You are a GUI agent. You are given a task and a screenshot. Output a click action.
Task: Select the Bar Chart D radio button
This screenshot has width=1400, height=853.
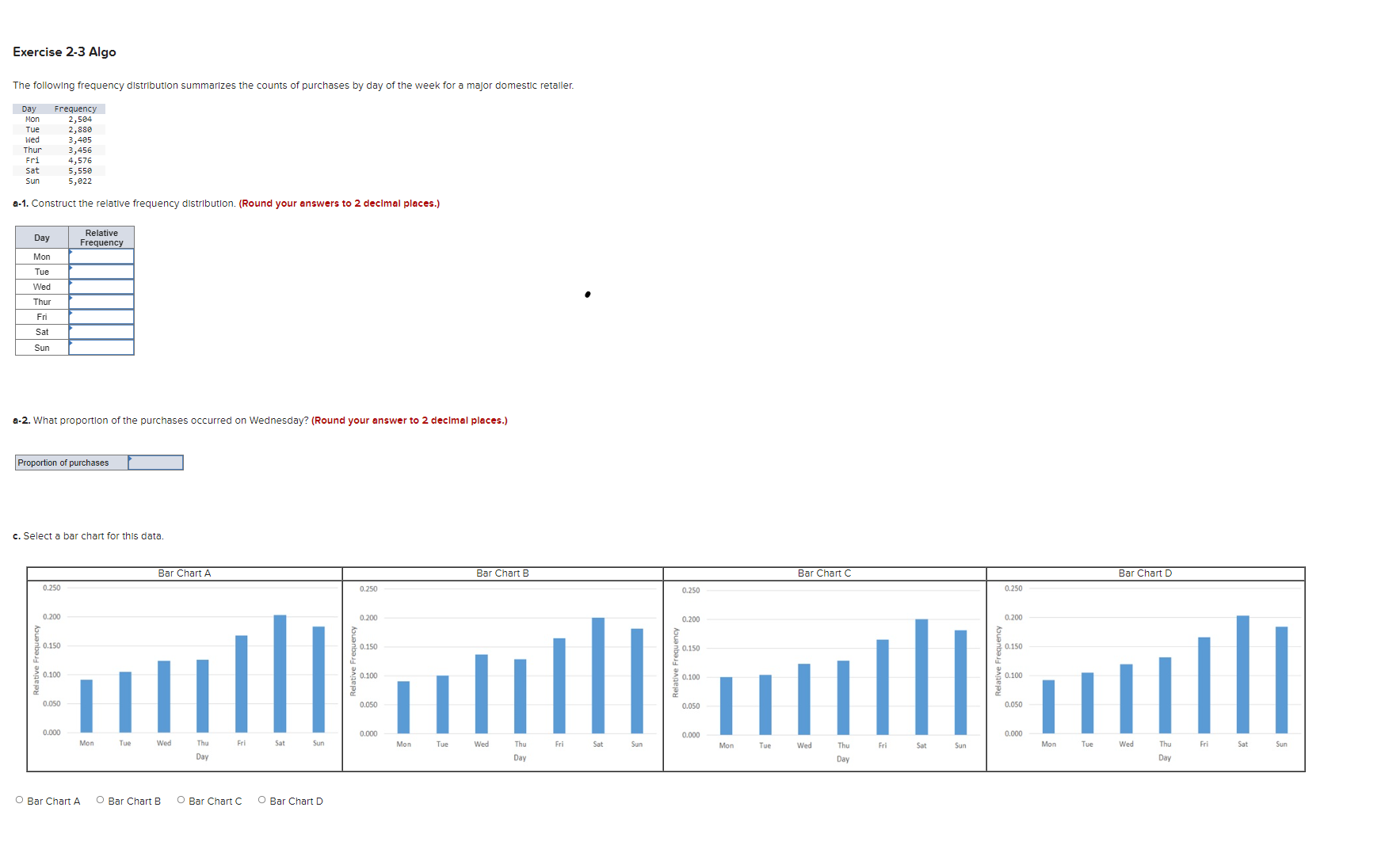[262, 800]
